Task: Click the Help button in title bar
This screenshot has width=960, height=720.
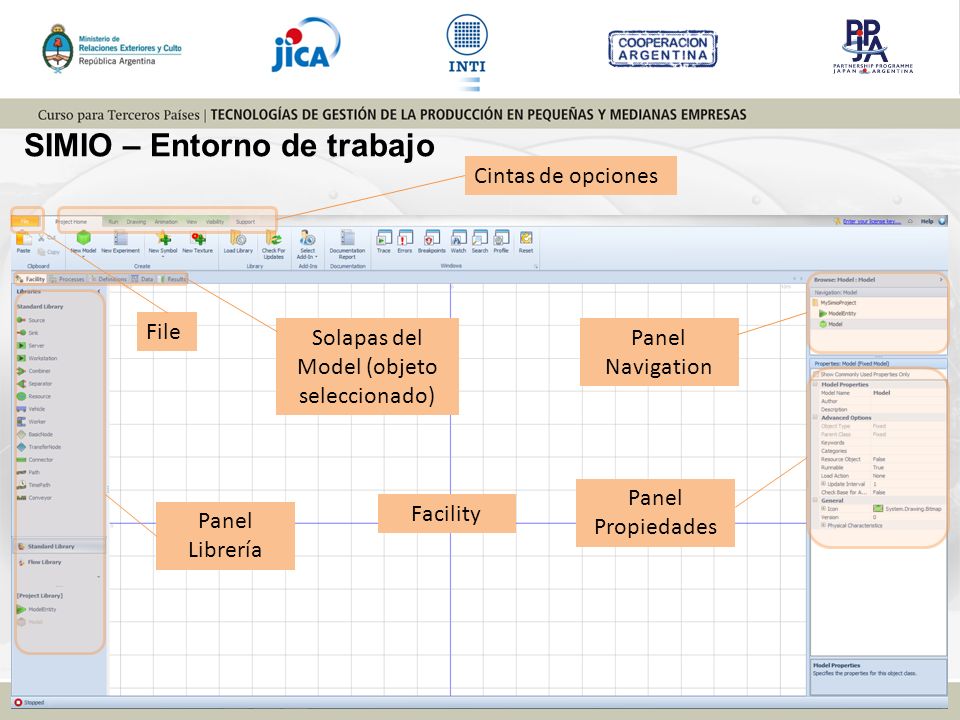Action: point(927,221)
